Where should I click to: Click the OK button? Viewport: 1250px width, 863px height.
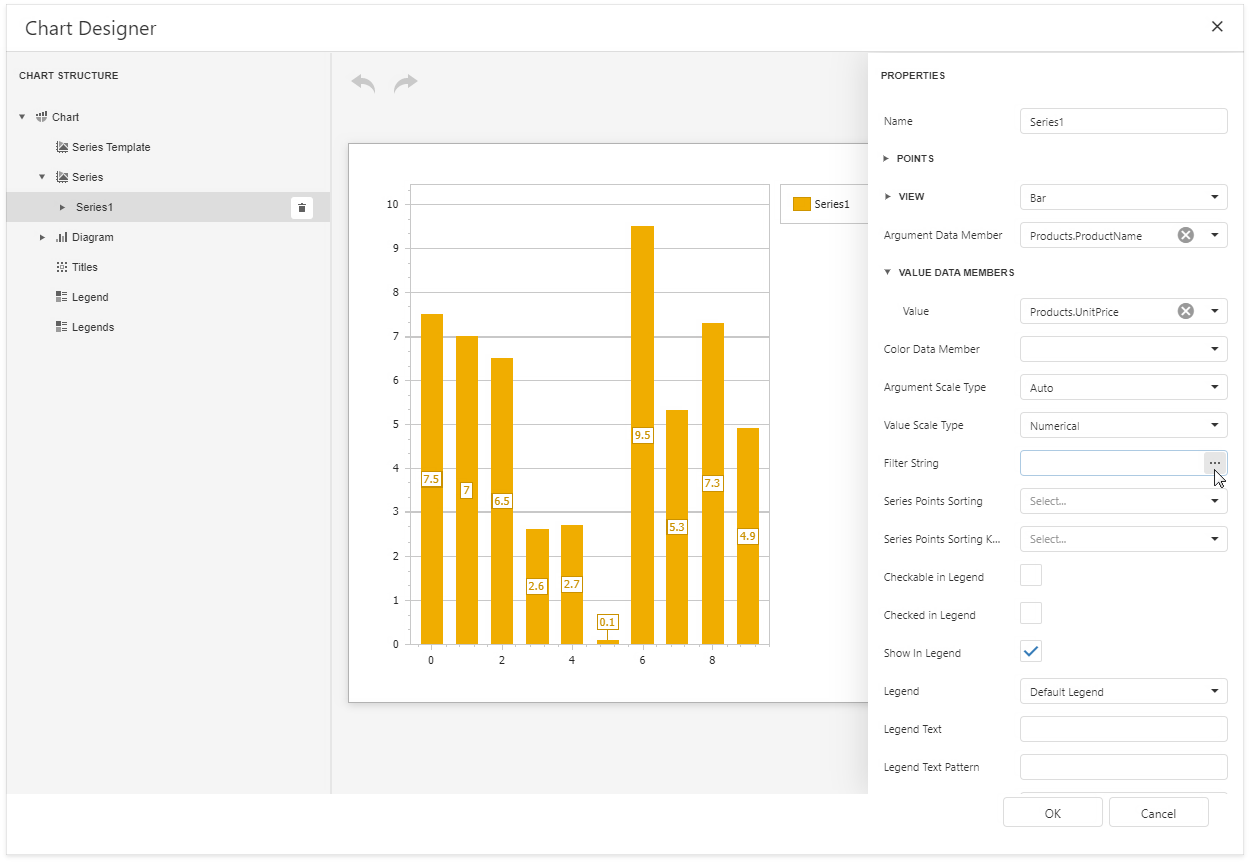pos(1052,812)
